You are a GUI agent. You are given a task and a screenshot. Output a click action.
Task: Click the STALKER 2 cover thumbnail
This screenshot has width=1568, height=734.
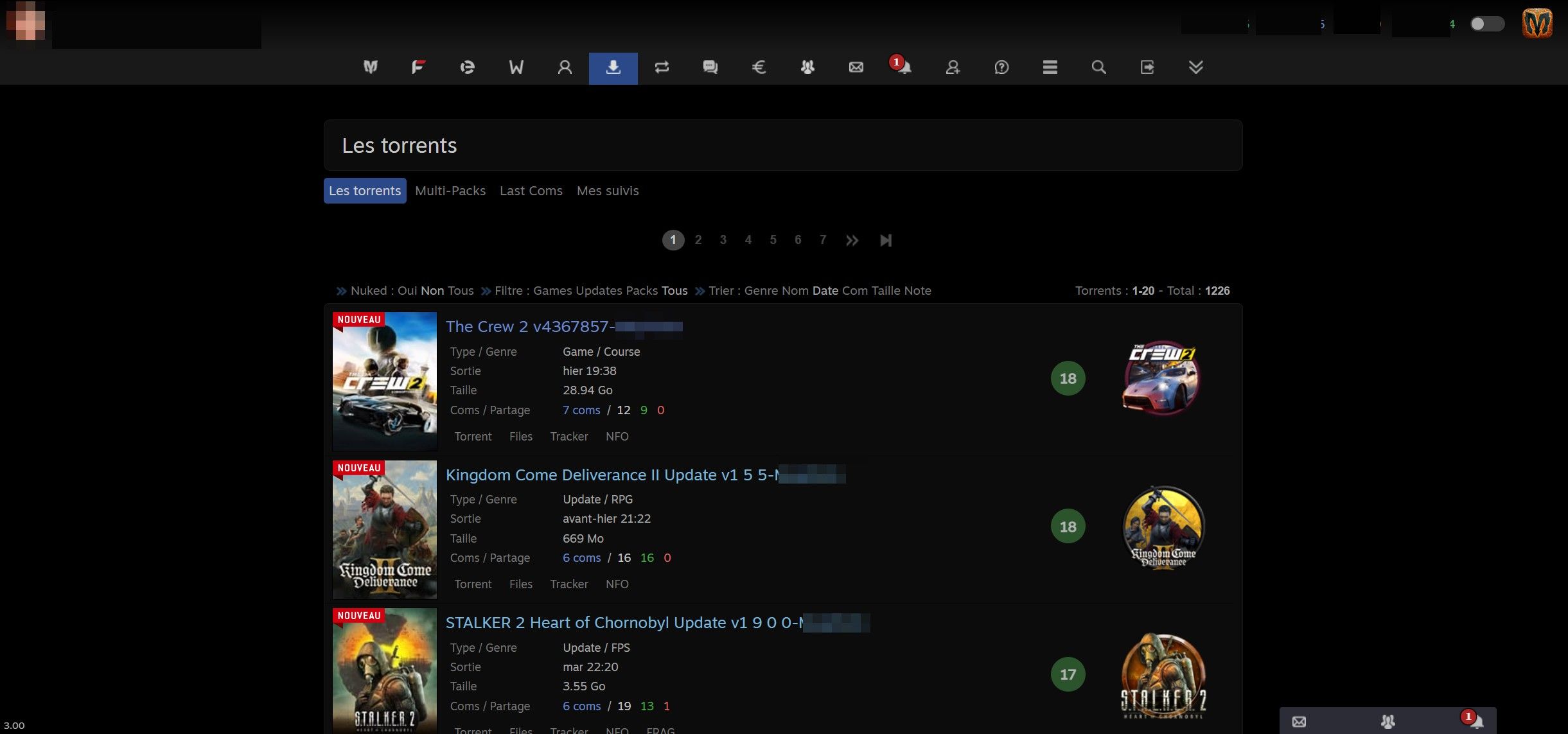click(x=385, y=671)
